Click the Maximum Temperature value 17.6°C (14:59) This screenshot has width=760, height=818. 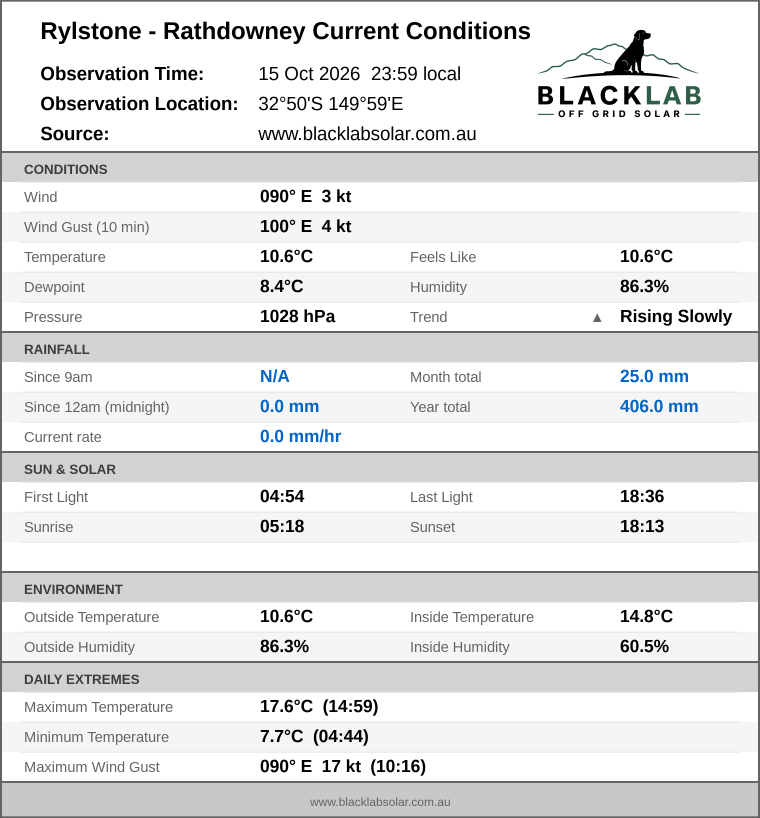(x=319, y=706)
